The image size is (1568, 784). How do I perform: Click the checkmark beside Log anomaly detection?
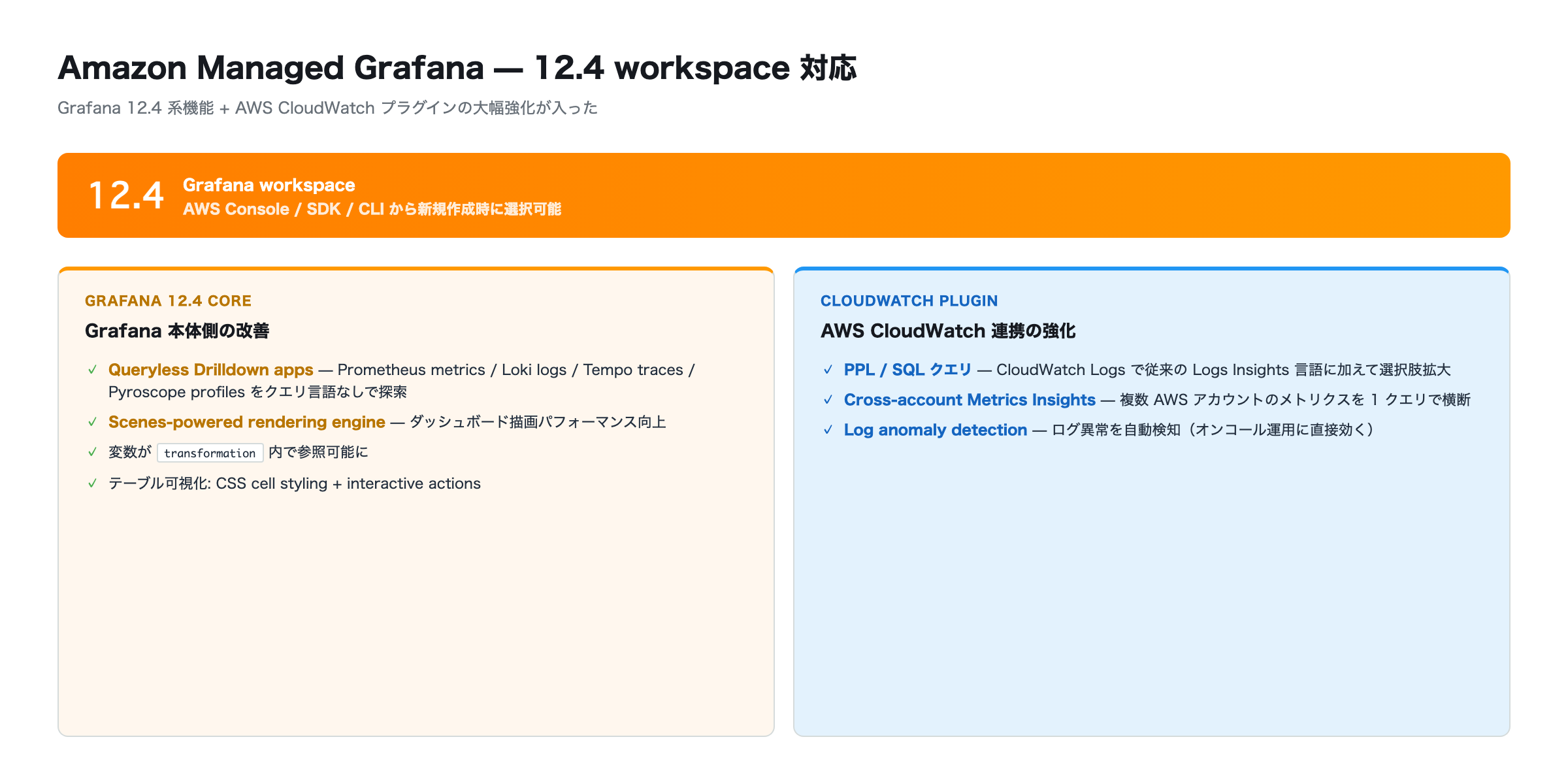(828, 430)
